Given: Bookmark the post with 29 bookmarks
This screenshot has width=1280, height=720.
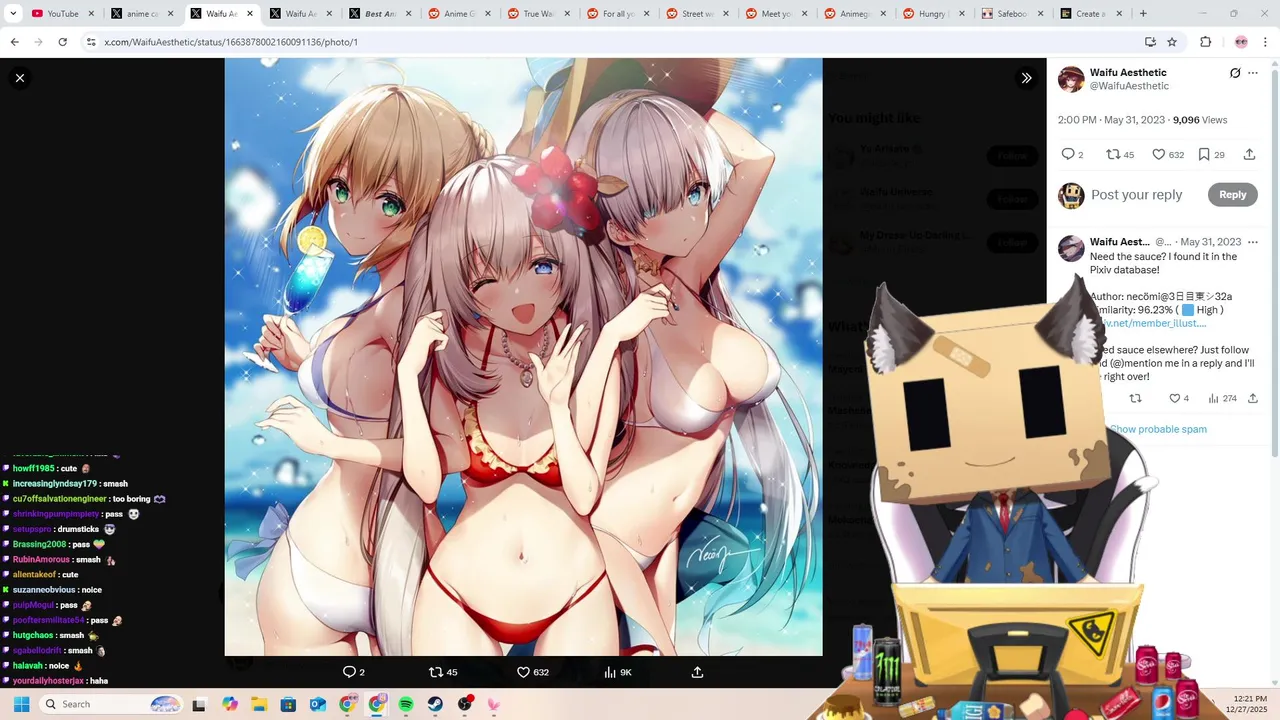Looking at the screenshot, I should (1204, 154).
